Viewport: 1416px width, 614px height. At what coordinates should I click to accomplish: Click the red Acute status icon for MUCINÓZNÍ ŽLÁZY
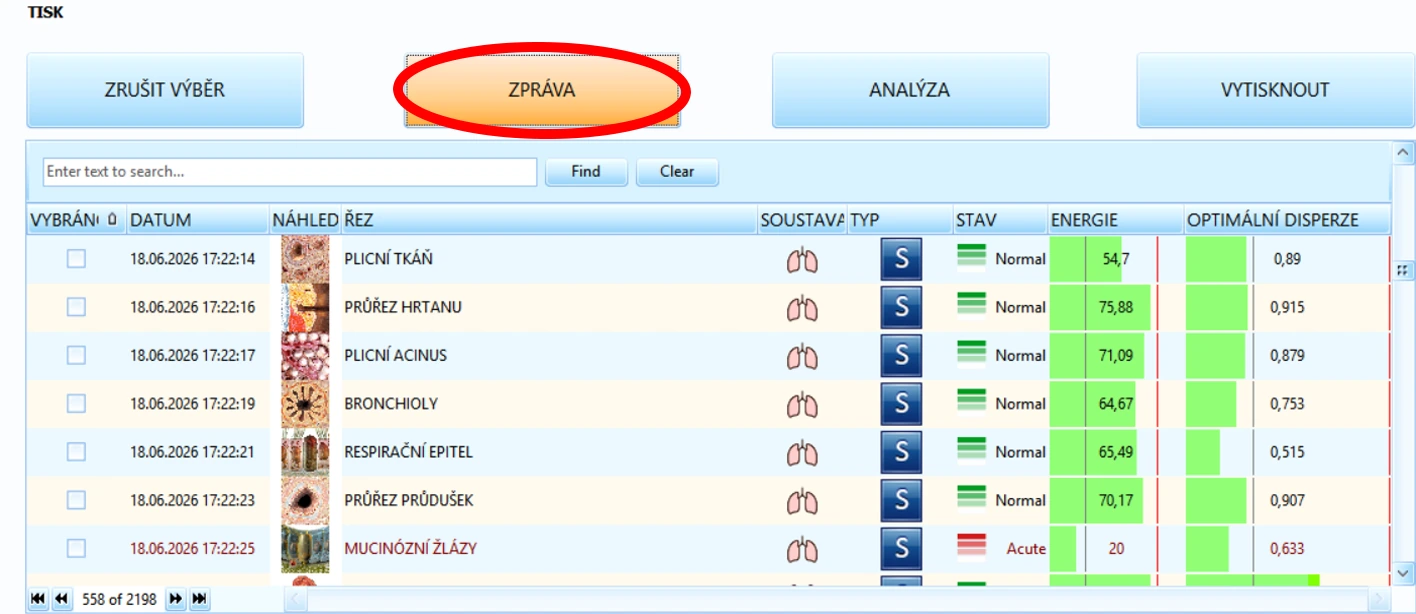pyautogui.click(x=972, y=546)
